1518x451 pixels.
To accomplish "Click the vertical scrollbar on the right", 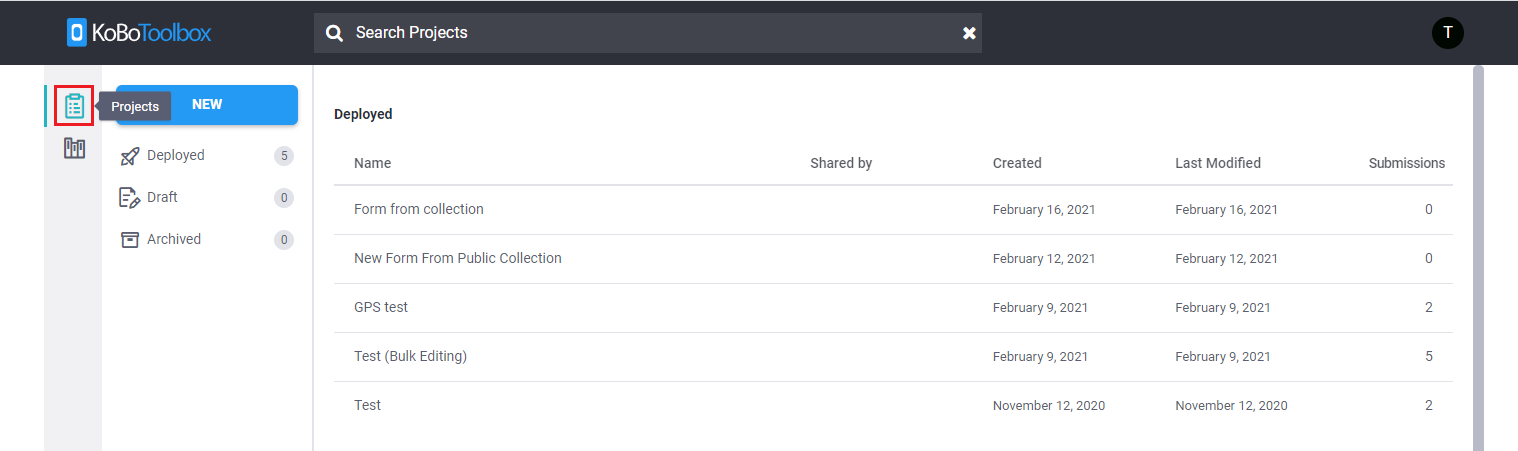I will tap(1478, 258).
